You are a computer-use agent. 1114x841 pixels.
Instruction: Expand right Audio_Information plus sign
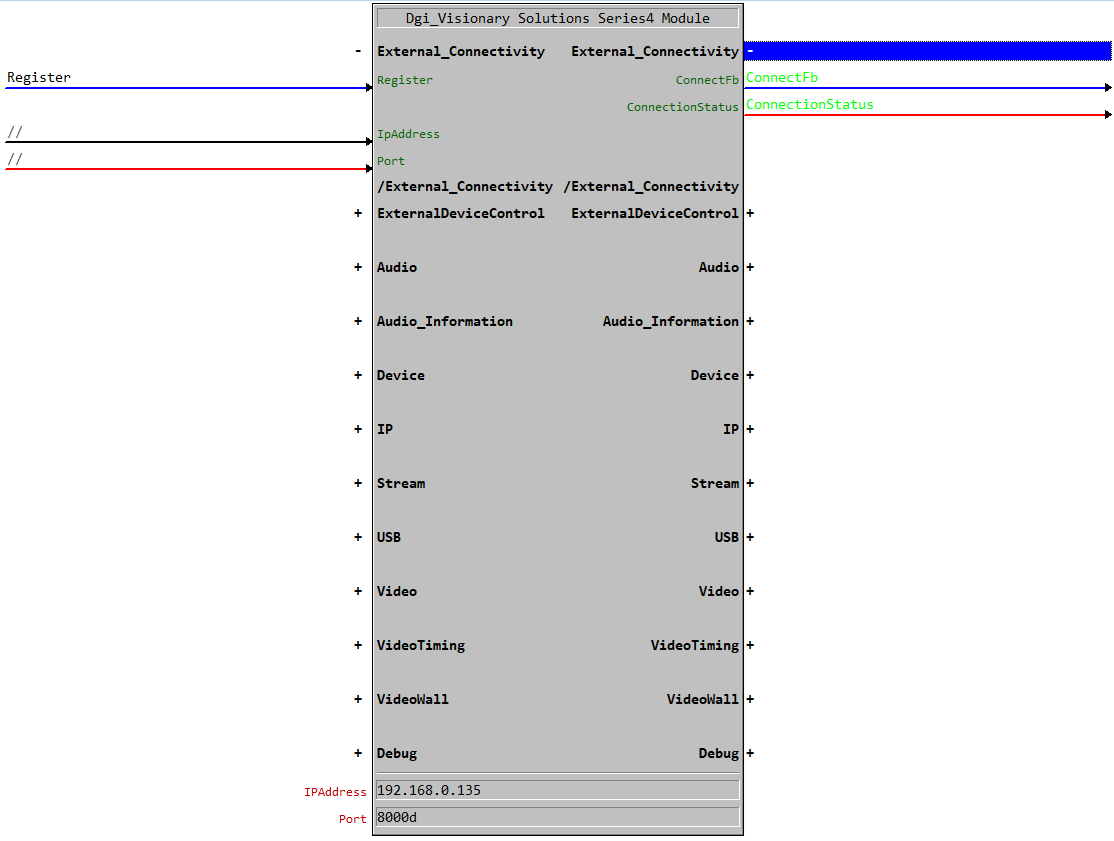tap(750, 321)
